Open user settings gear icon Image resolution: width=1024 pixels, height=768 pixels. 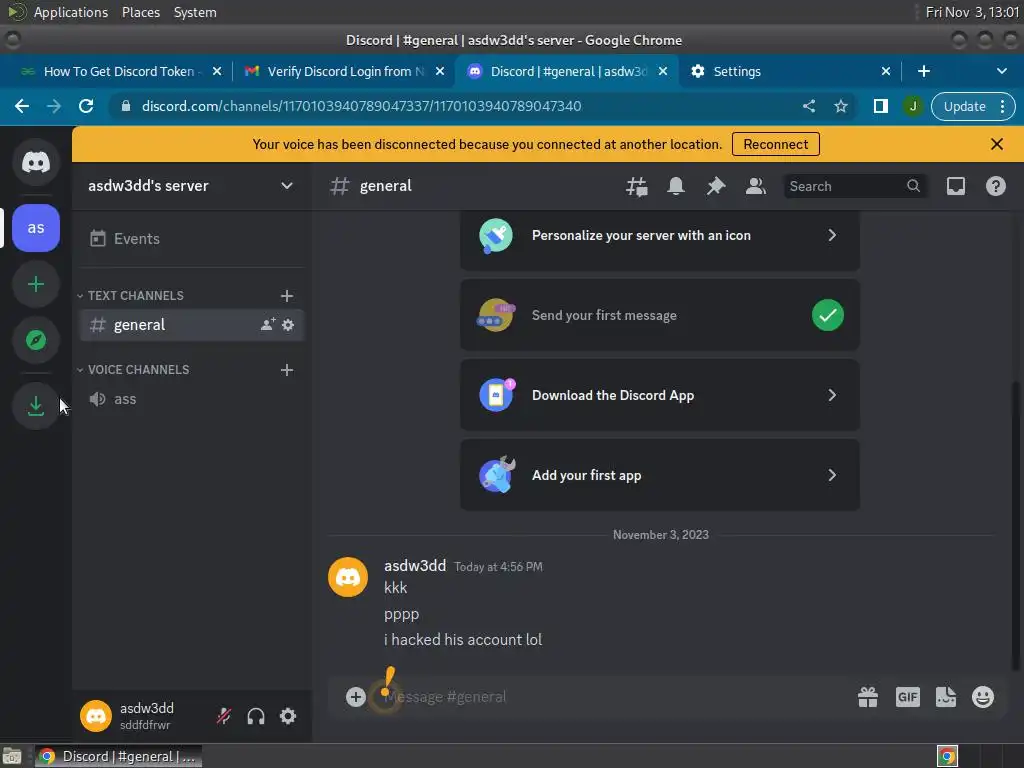pos(288,716)
